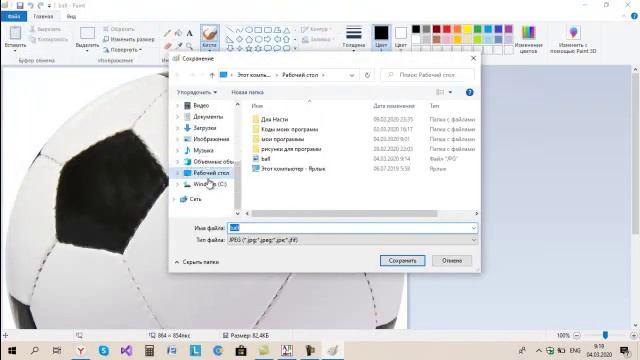Open Edit colors in Paint
The height and width of the screenshot is (360, 640).
click(x=528, y=39)
